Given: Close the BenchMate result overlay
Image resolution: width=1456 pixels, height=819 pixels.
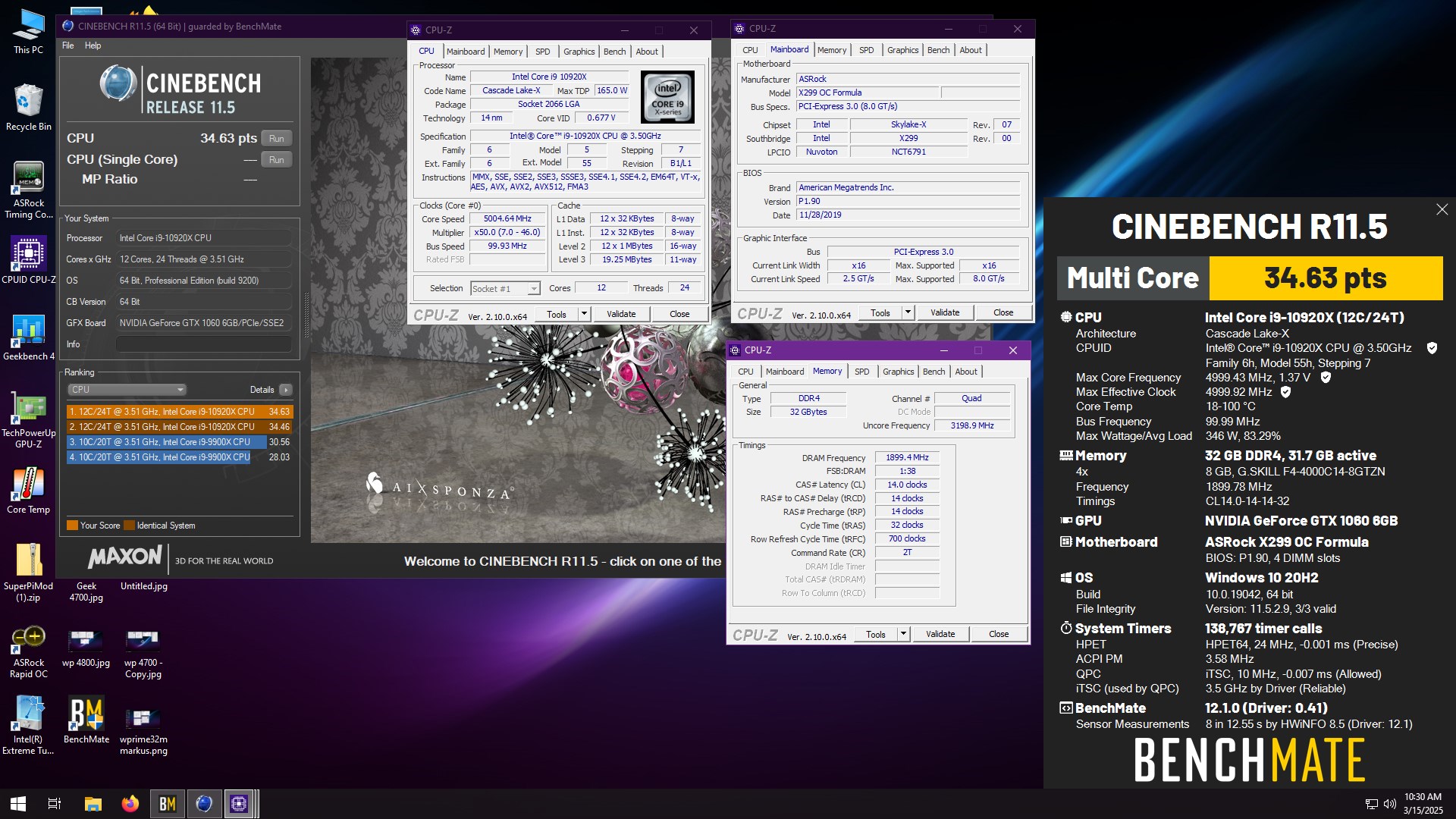Looking at the screenshot, I should (1442, 209).
